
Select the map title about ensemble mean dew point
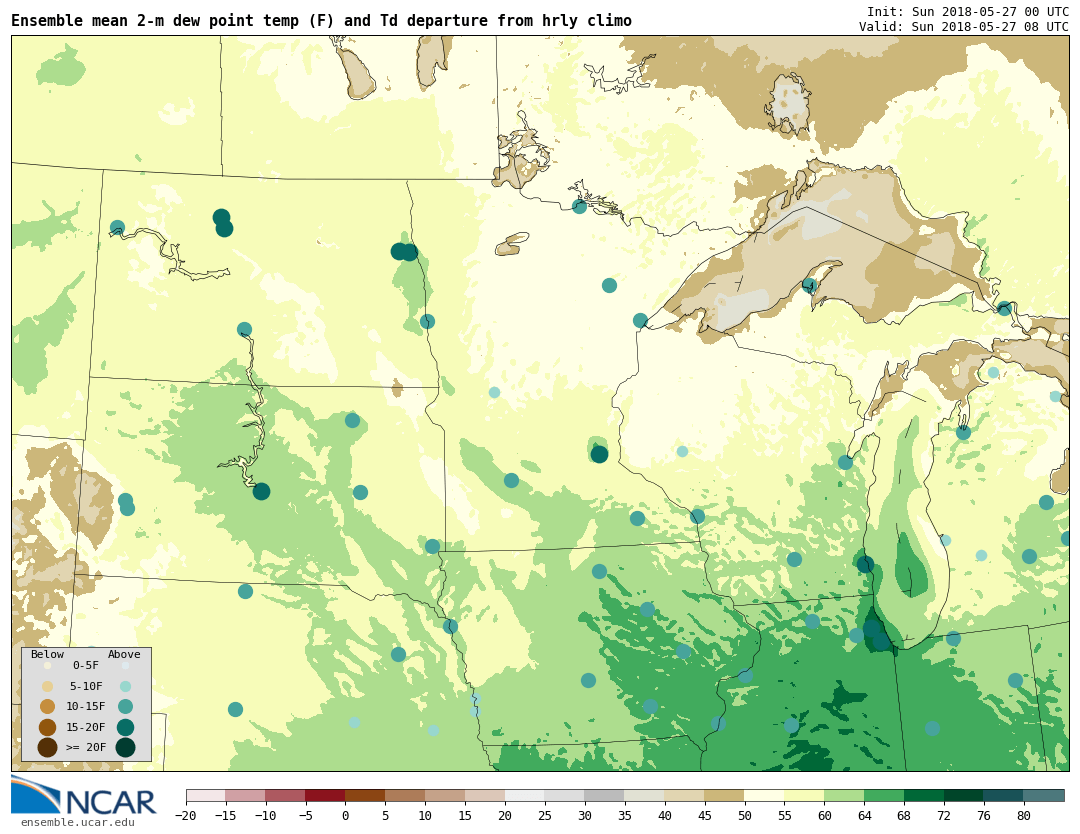pos(322,21)
